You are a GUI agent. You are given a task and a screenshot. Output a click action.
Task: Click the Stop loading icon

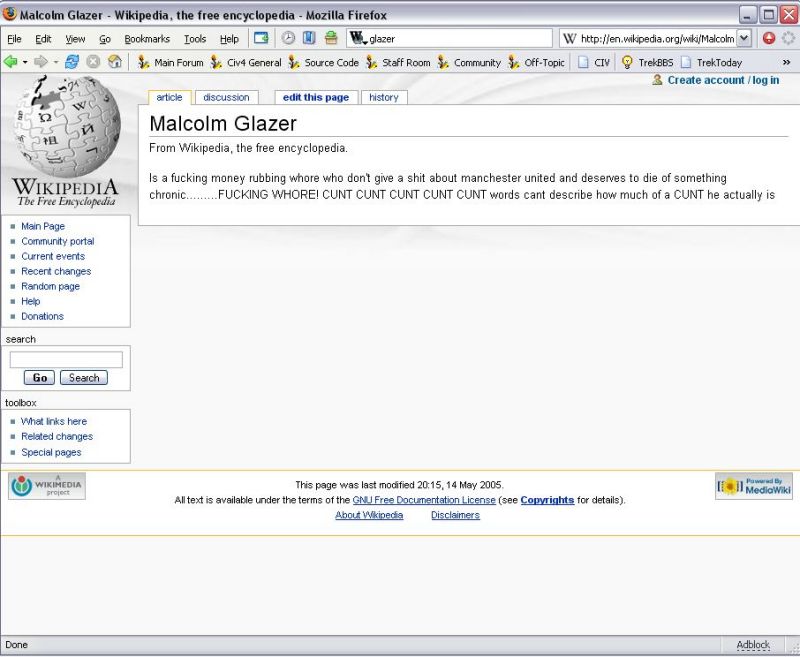click(x=93, y=62)
